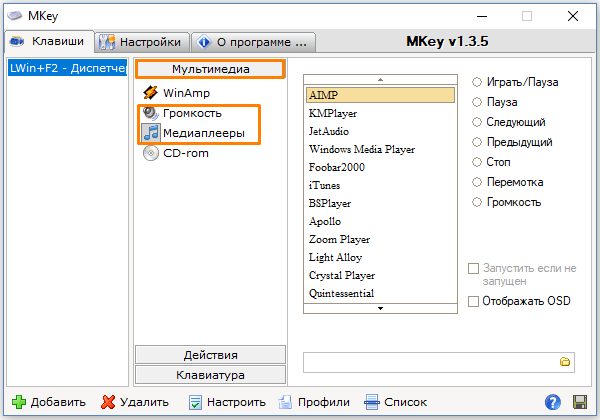Click the WinAmp item label
The width and height of the screenshot is (600, 420).
186,93
